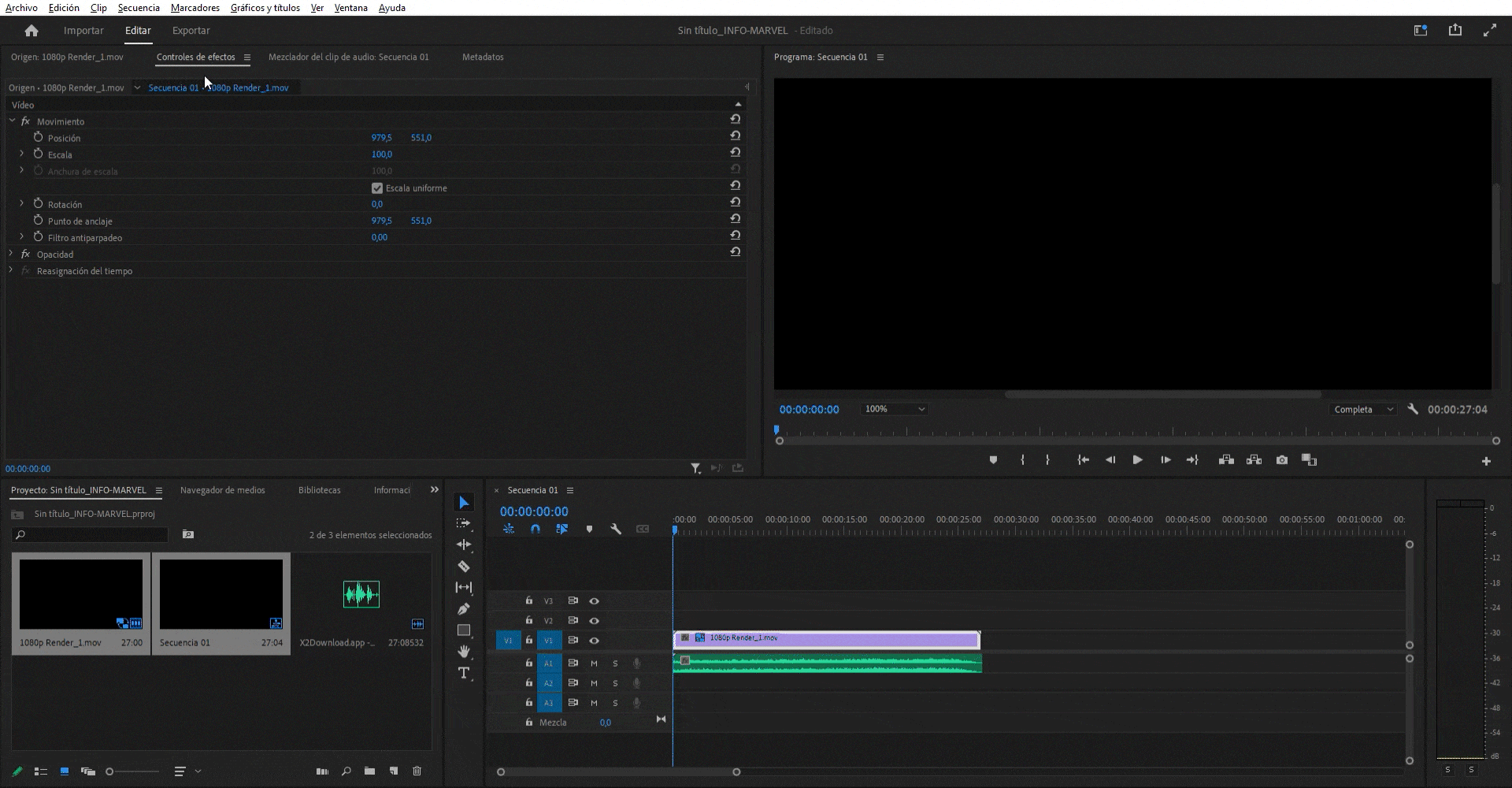Viewport: 1512px width, 788px height.
Task: Uncheck the Escala uniforme checkbox
Action: coord(377,188)
